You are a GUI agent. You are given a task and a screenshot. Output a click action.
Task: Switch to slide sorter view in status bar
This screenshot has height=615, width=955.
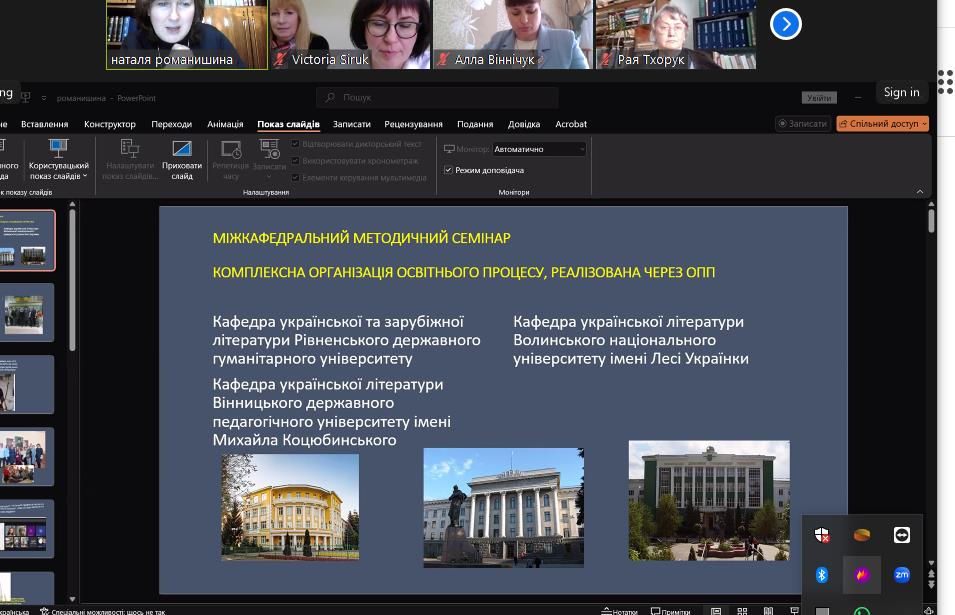pyautogui.click(x=741, y=610)
